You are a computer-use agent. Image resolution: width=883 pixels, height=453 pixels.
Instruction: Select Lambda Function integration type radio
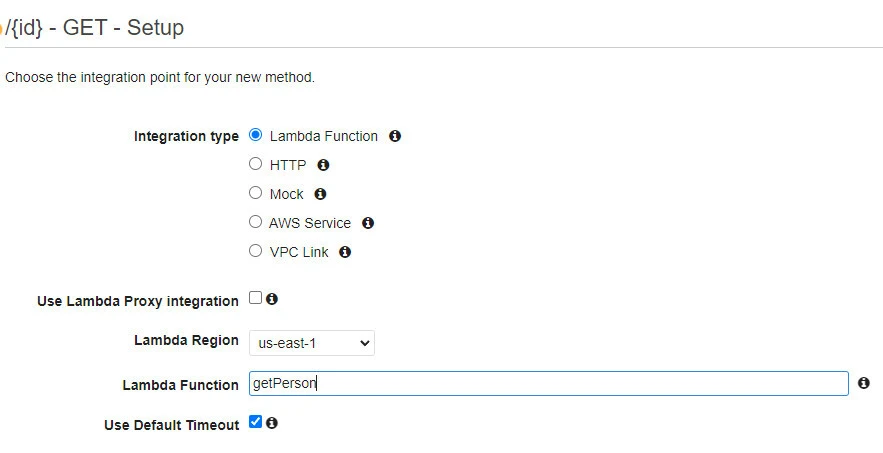(256, 135)
